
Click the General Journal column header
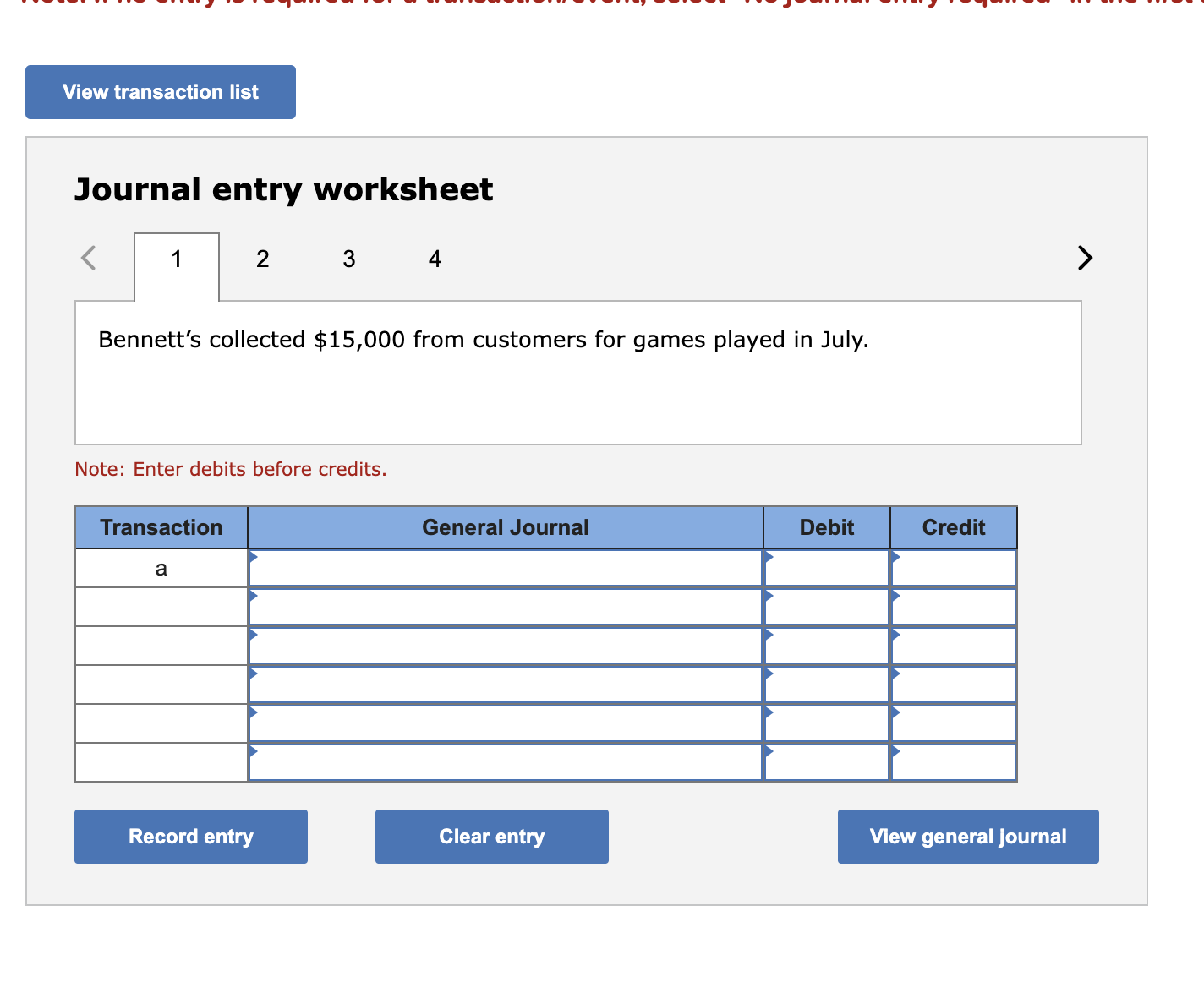[506, 527]
